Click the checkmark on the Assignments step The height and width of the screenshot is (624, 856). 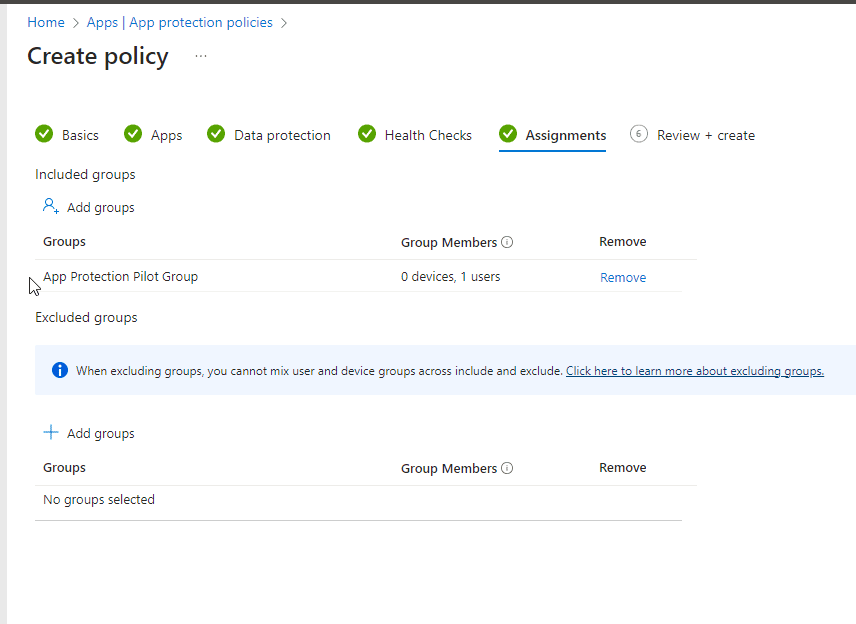click(x=509, y=134)
